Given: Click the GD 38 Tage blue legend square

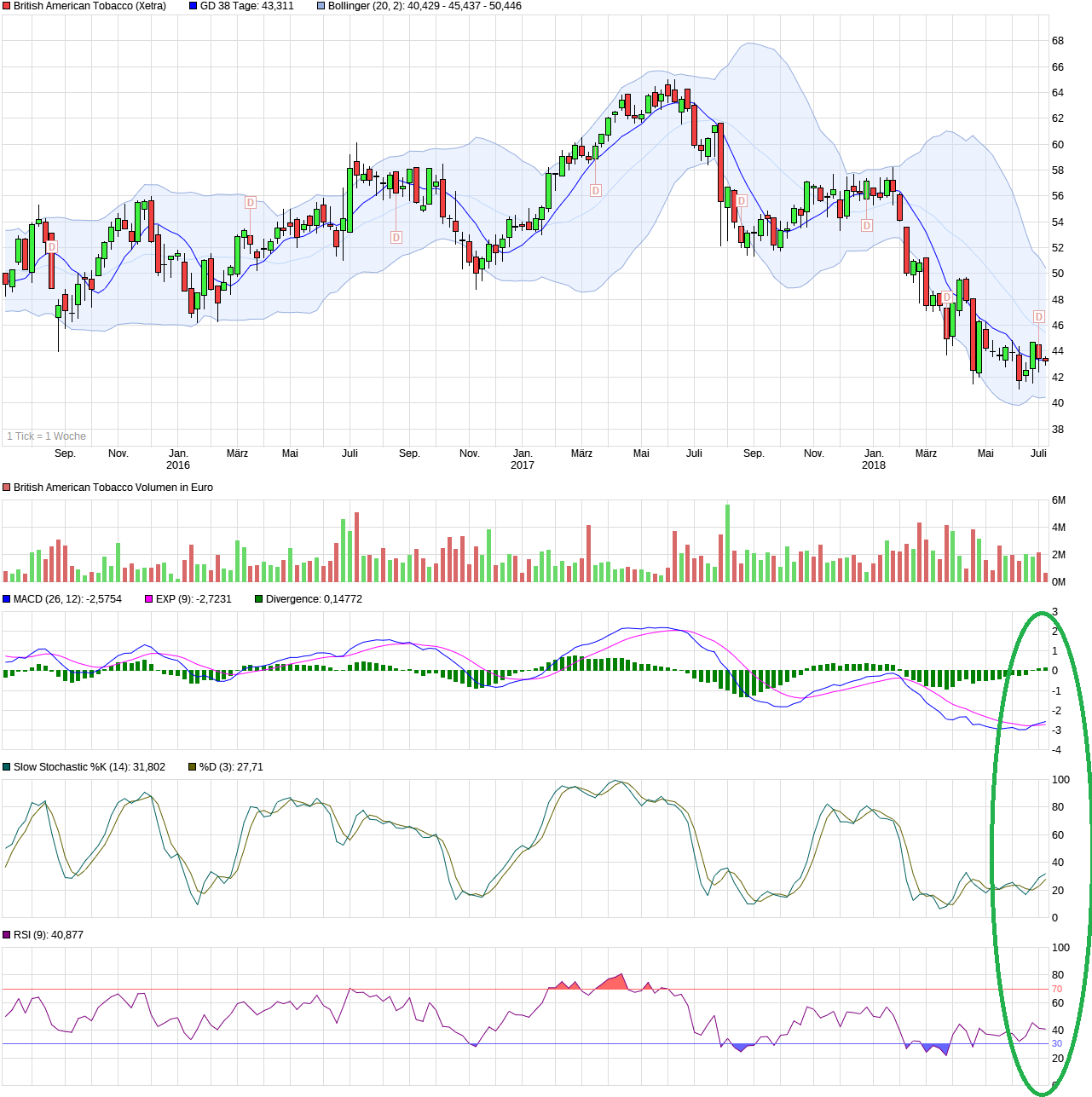Looking at the screenshot, I should [193, 5].
